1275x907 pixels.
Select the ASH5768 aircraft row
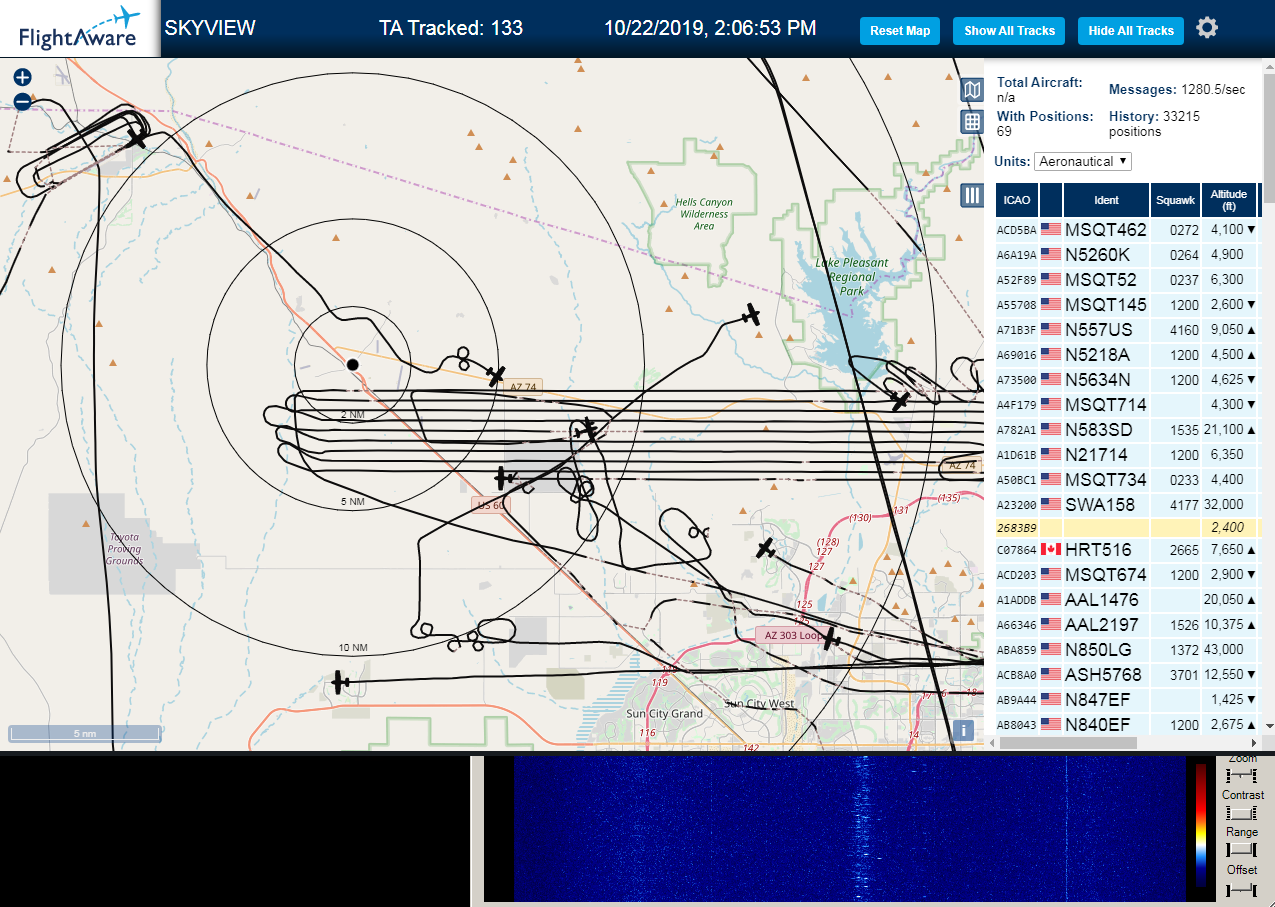(x=1128, y=674)
